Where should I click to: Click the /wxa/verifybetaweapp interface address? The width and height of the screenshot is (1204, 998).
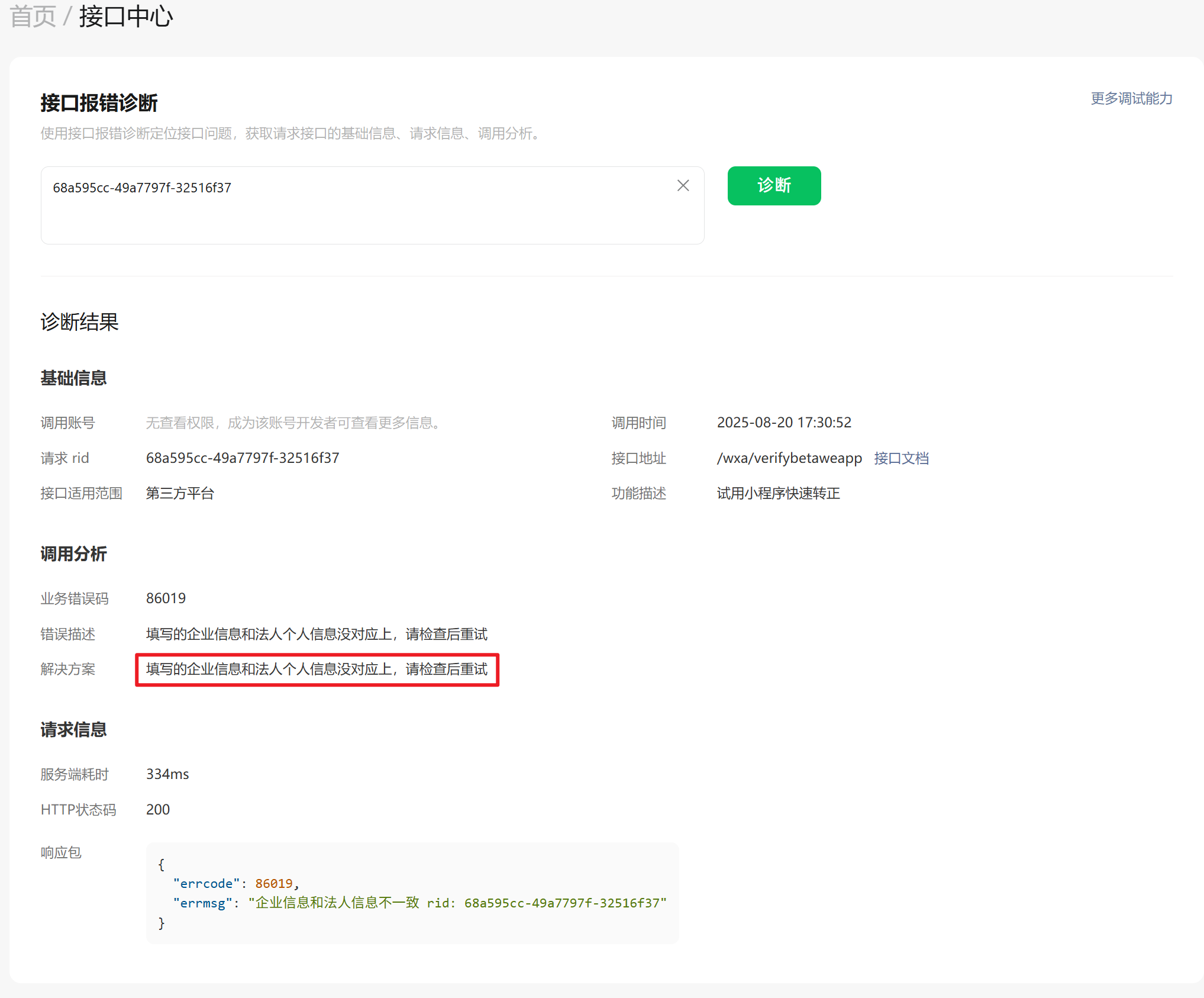click(789, 458)
